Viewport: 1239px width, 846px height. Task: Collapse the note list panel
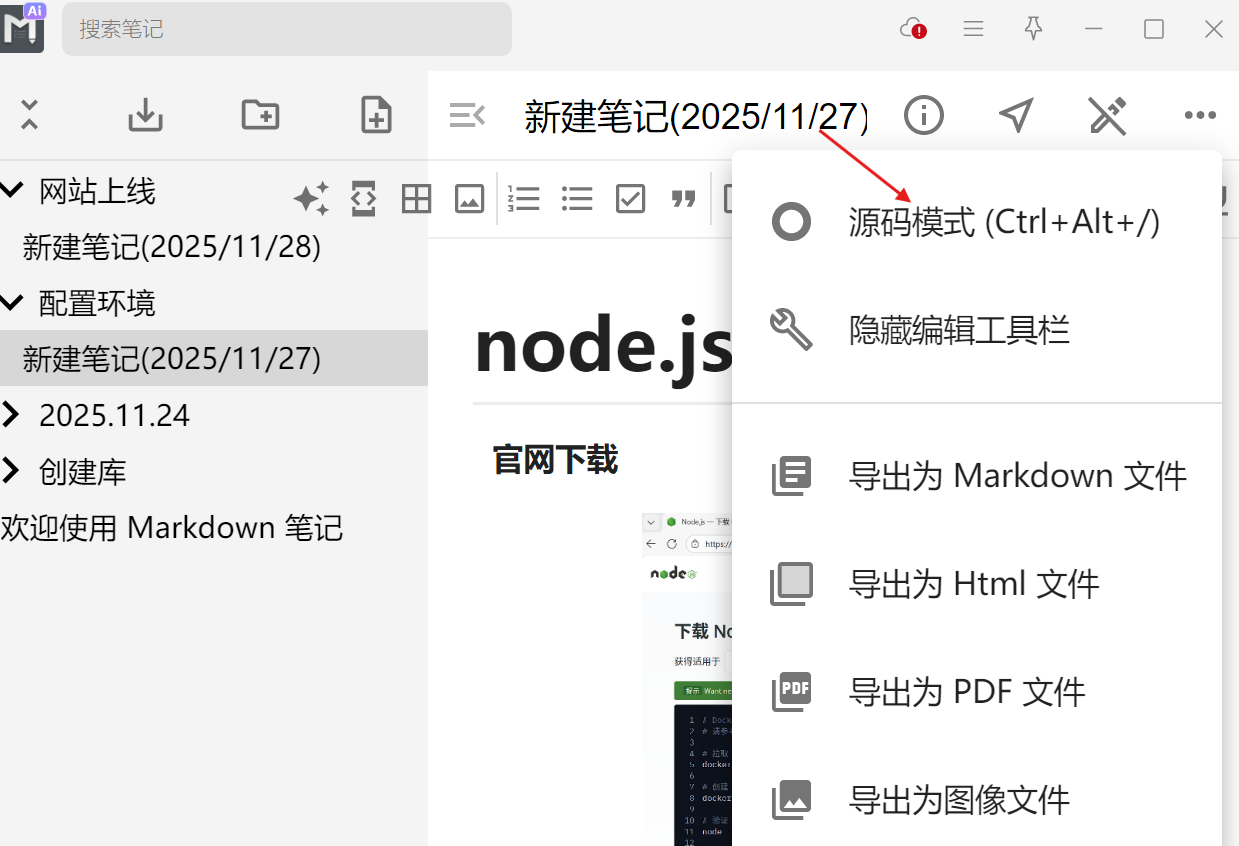pyautogui.click(x=466, y=114)
